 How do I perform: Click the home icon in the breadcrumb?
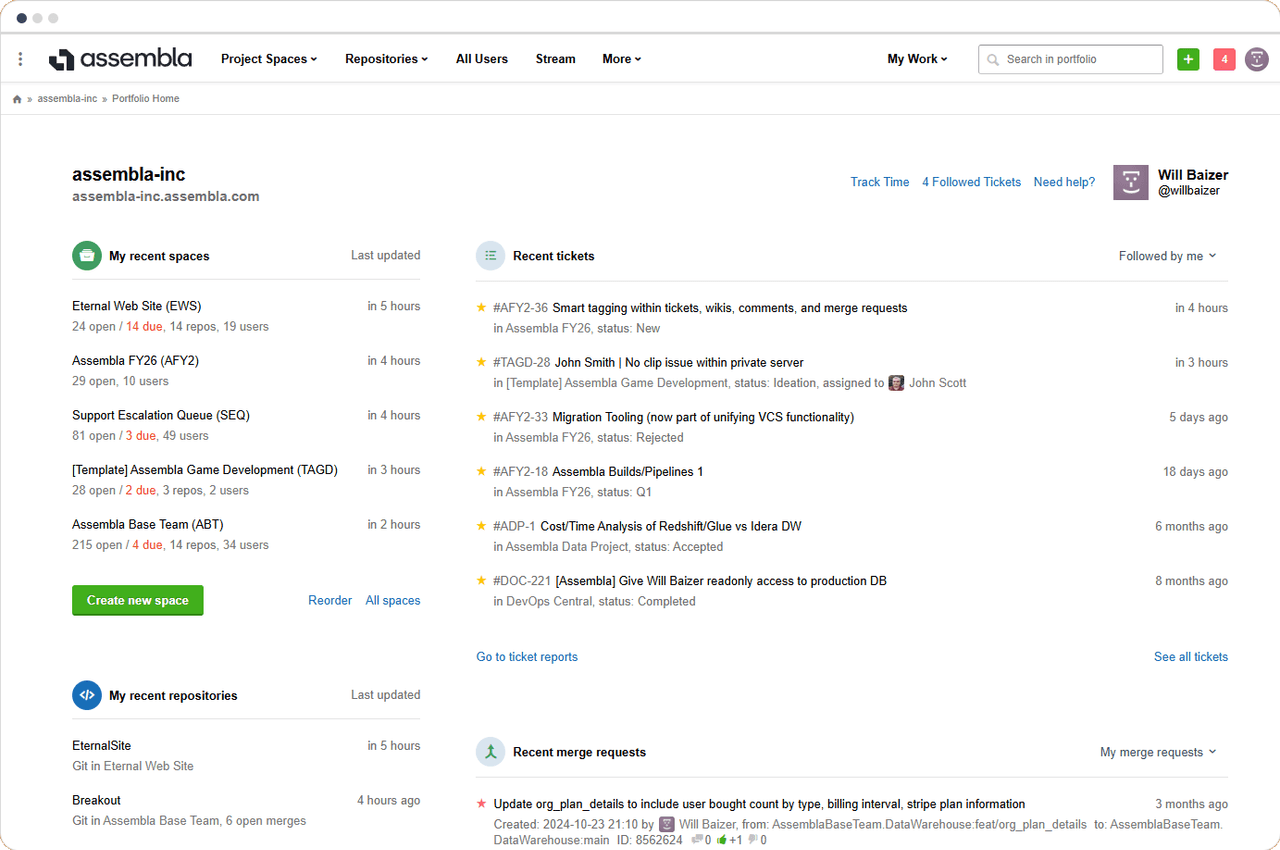click(x=17, y=99)
